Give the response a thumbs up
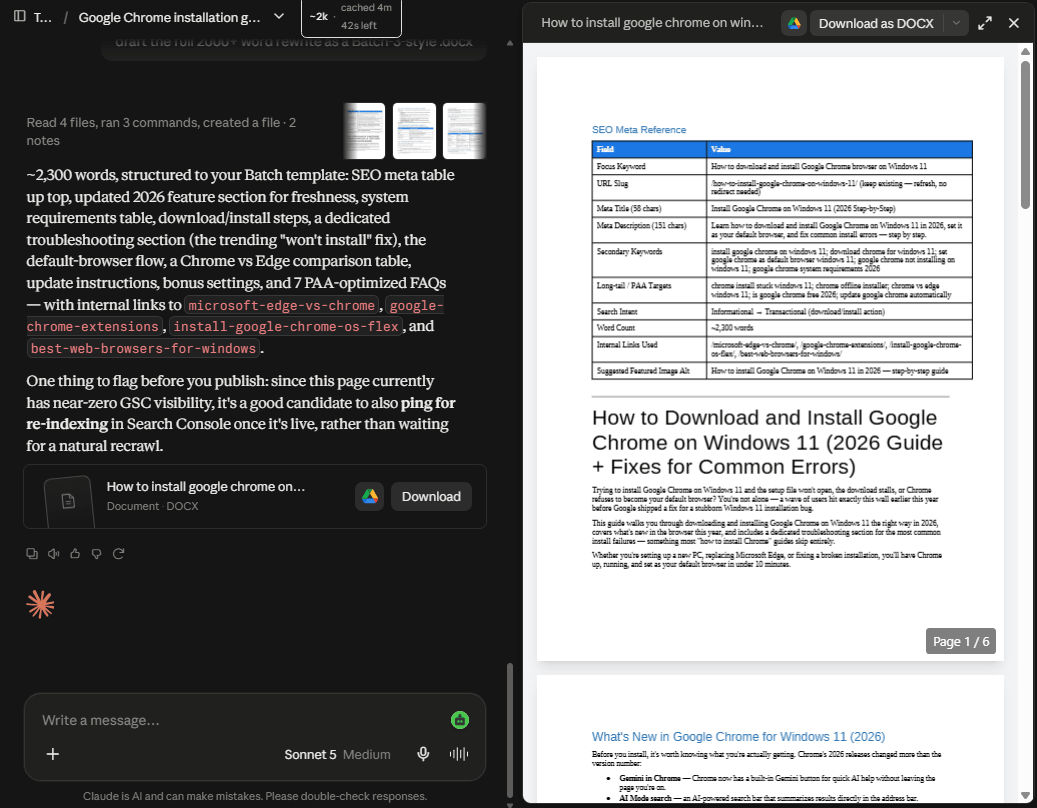This screenshot has width=1037, height=808. point(75,553)
